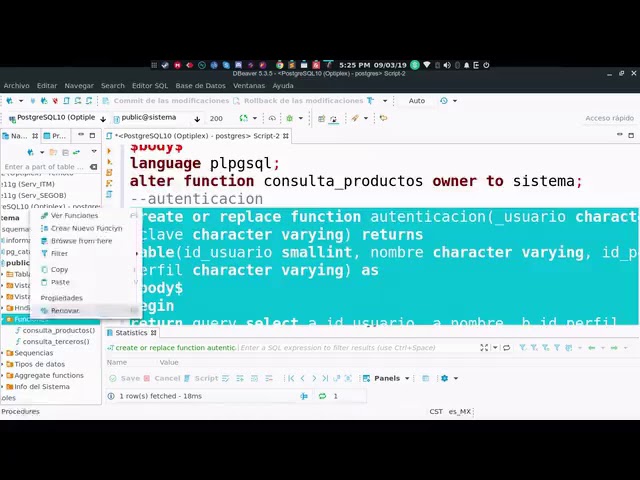Click the Rollback de las modificaciones button

point(298,101)
